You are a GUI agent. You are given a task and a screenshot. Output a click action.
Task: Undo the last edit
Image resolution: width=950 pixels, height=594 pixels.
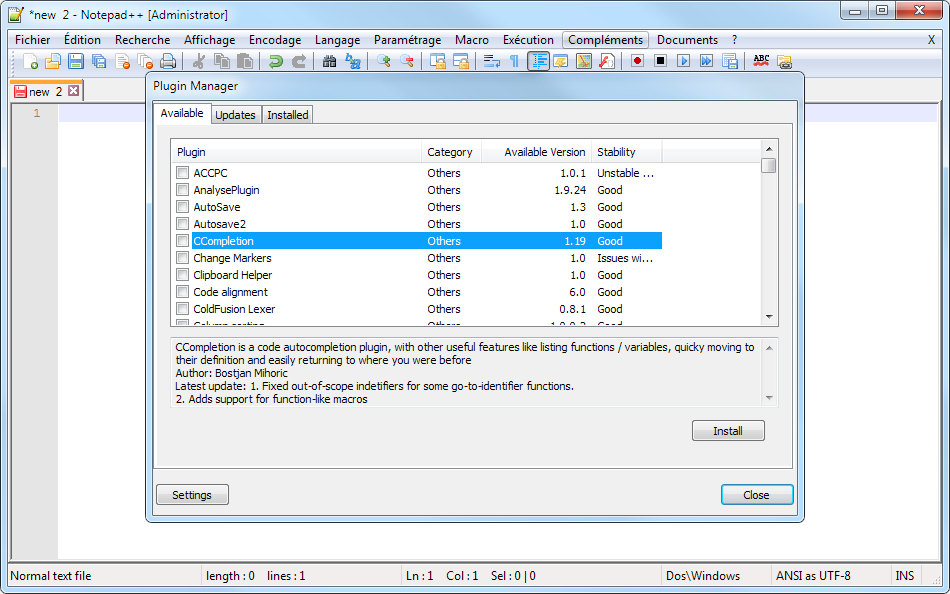point(274,61)
